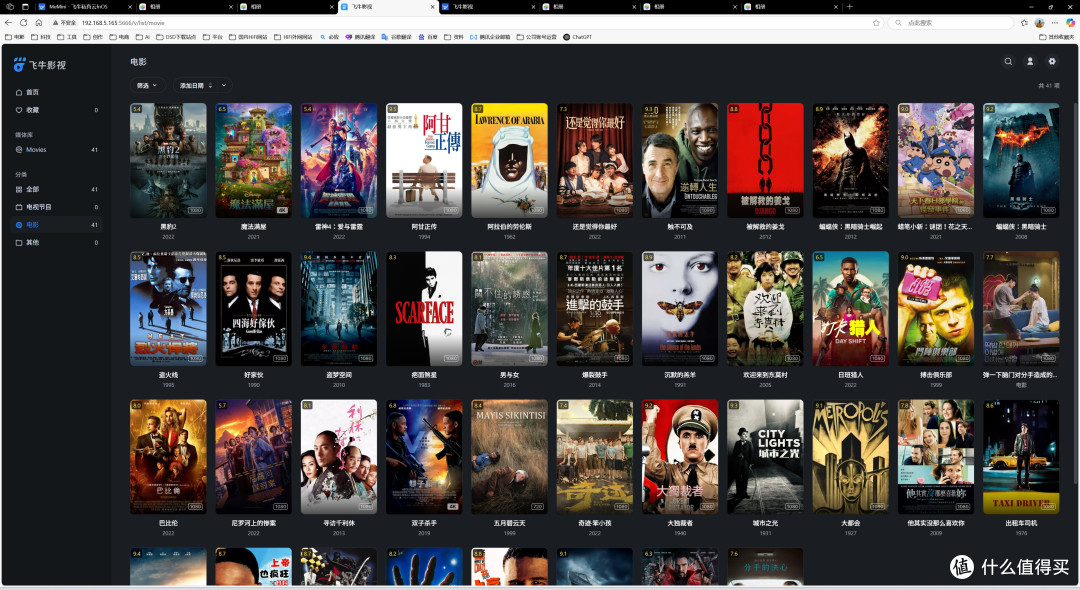Open the 巴比伦 poster
Viewport: 1080px width, 590px height.
168,456
